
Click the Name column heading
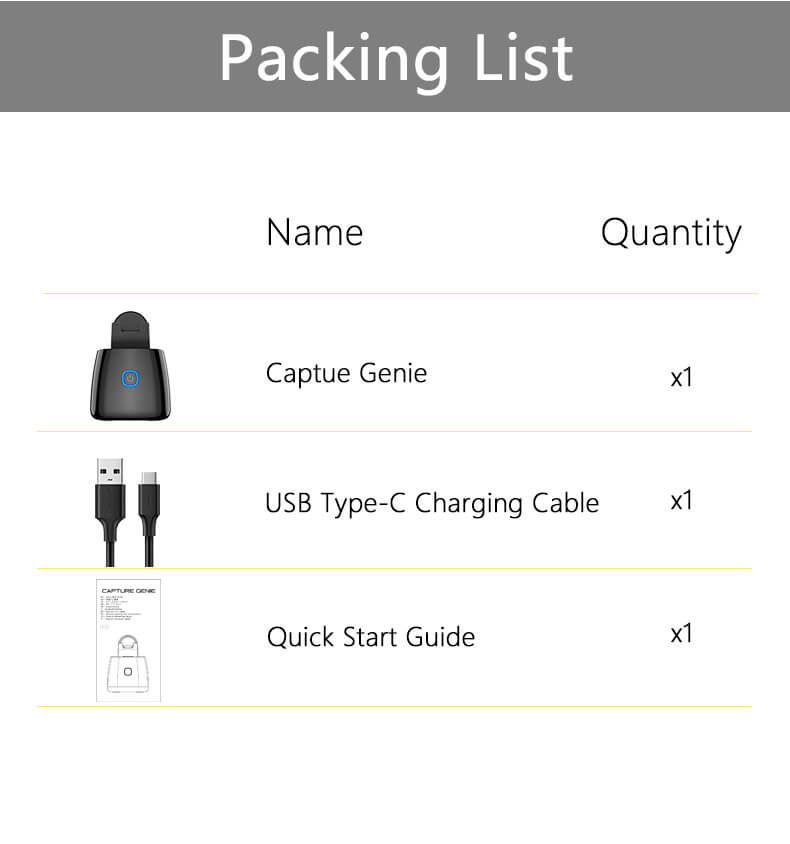pyautogui.click(x=315, y=233)
